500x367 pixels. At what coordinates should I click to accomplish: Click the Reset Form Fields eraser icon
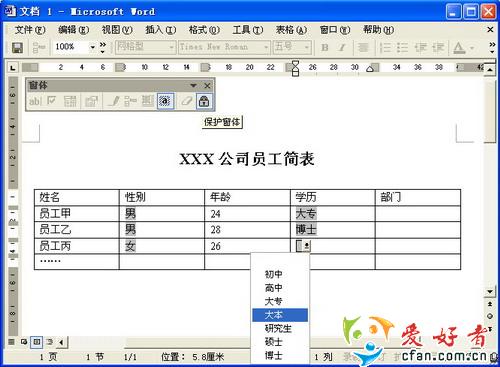[x=187, y=101]
